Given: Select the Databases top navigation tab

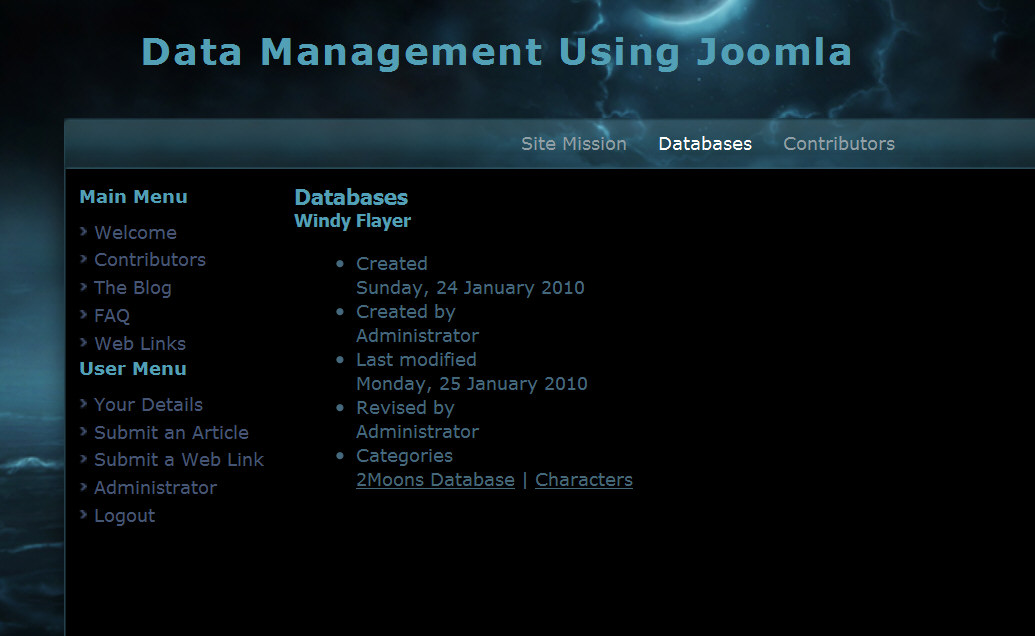Looking at the screenshot, I should (704, 144).
